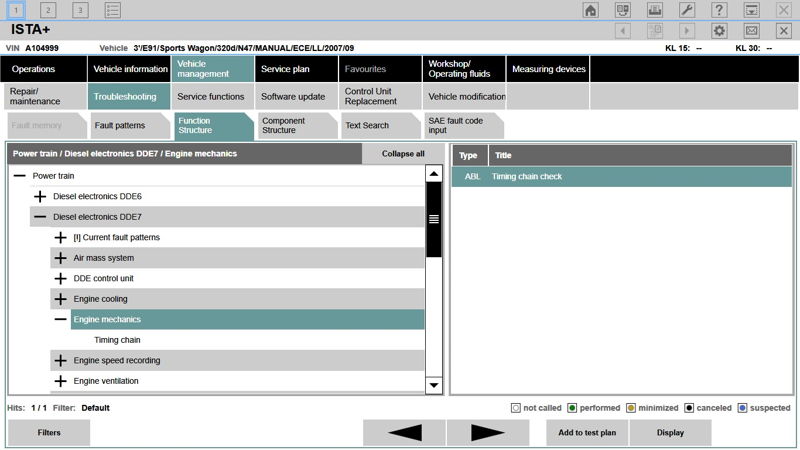This screenshot has height=450, width=800.
Task: Open the wrench tools icon
Action: [687, 10]
